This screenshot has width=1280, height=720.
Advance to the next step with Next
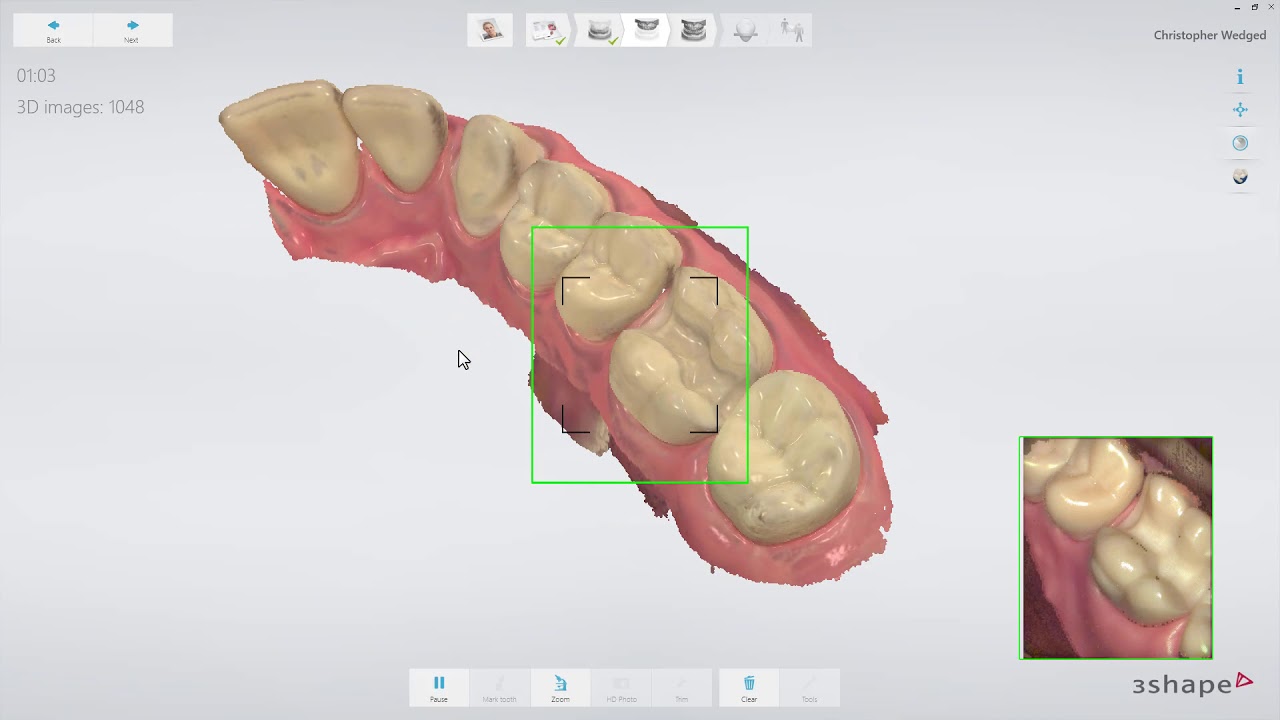click(131, 30)
